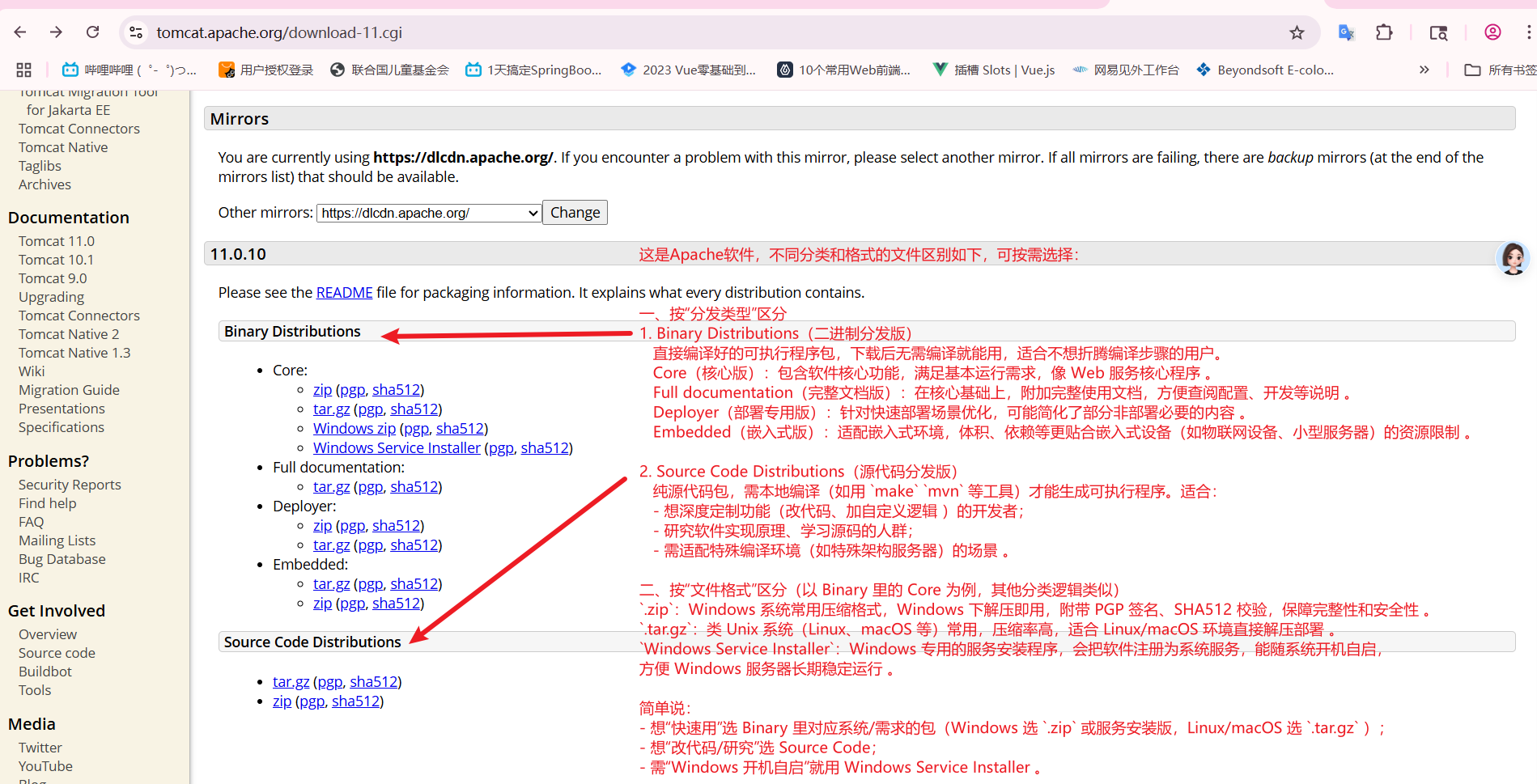1537x784 pixels.
Task: Open the 联合国儿童基金会 bookmark
Action: [x=390, y=70]
